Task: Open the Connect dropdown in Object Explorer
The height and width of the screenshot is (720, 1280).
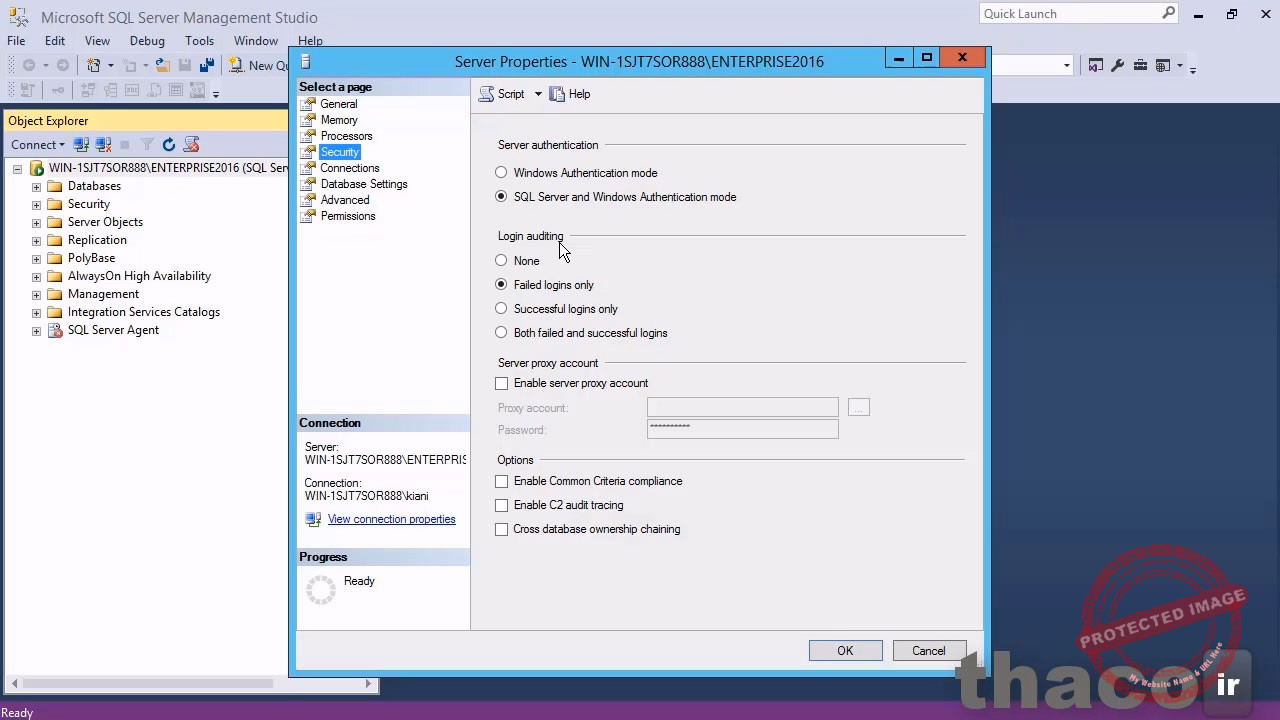Action: click(x=38, y=144)
